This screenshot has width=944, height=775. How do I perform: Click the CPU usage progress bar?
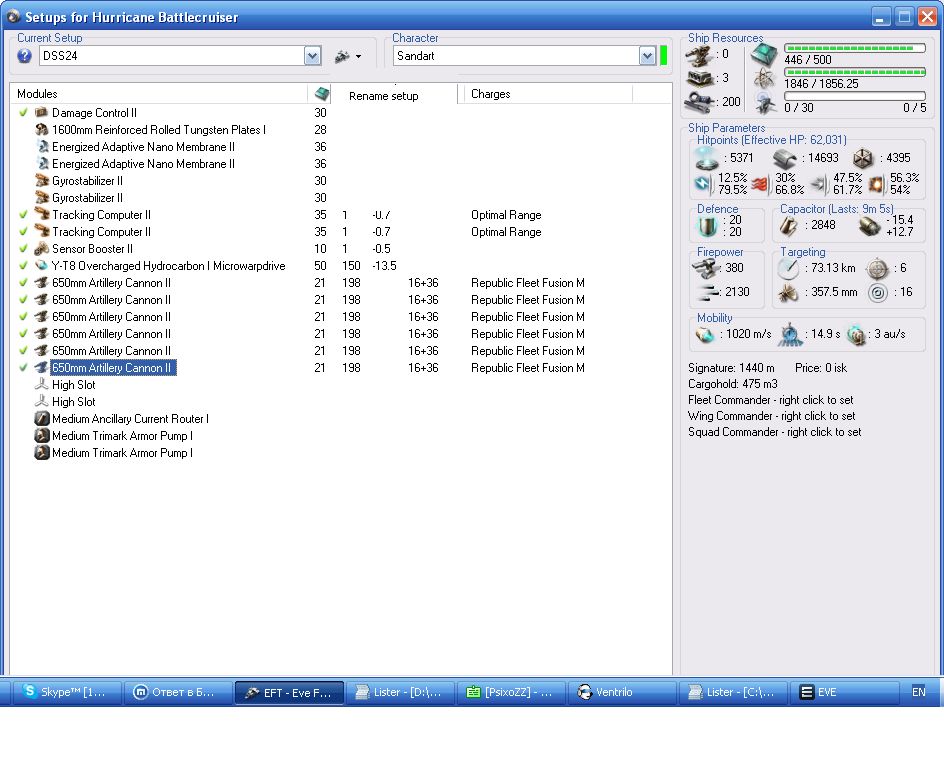(854, 48)
